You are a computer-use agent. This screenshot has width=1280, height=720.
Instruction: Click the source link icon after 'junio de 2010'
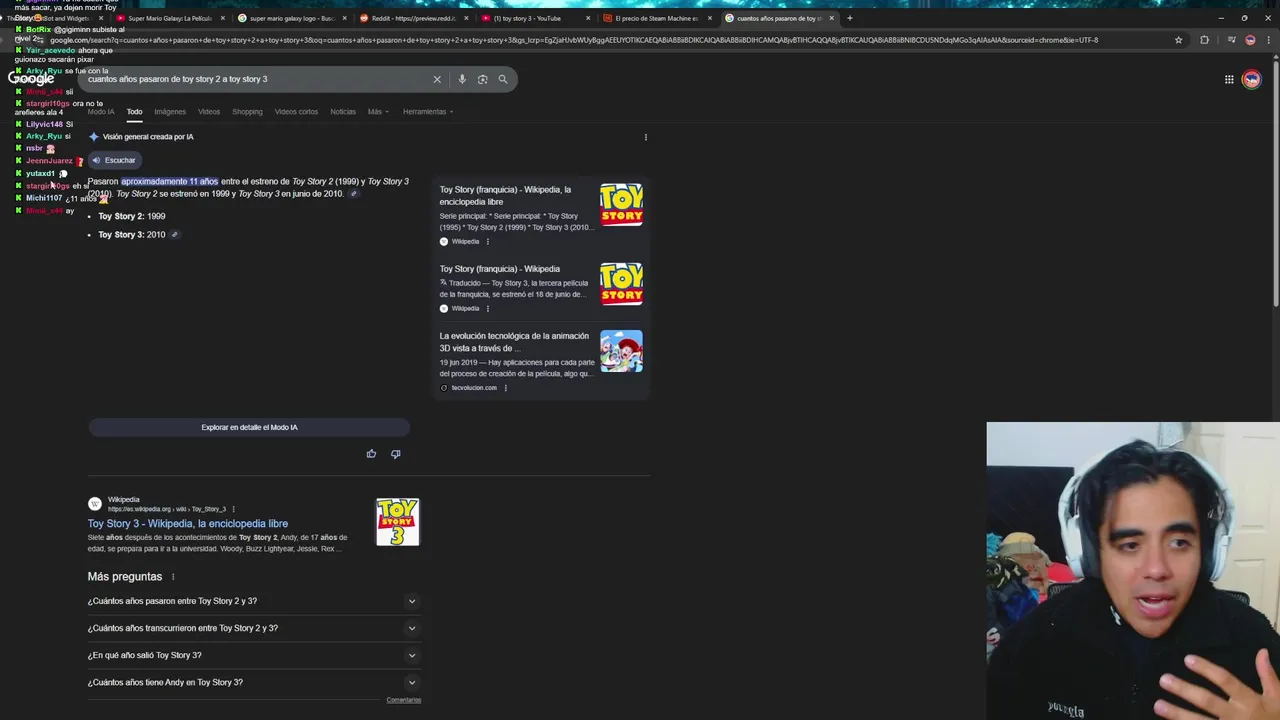point(353,194)
